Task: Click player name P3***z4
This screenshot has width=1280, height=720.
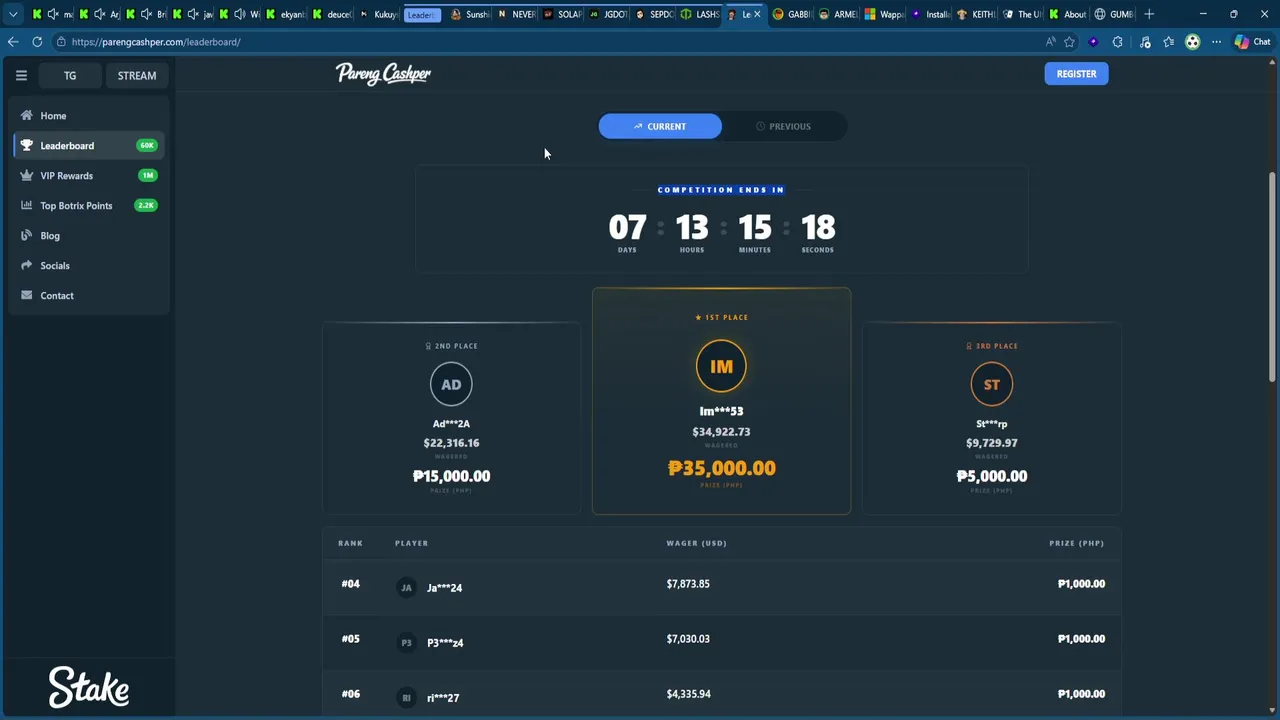Action: 445,643
